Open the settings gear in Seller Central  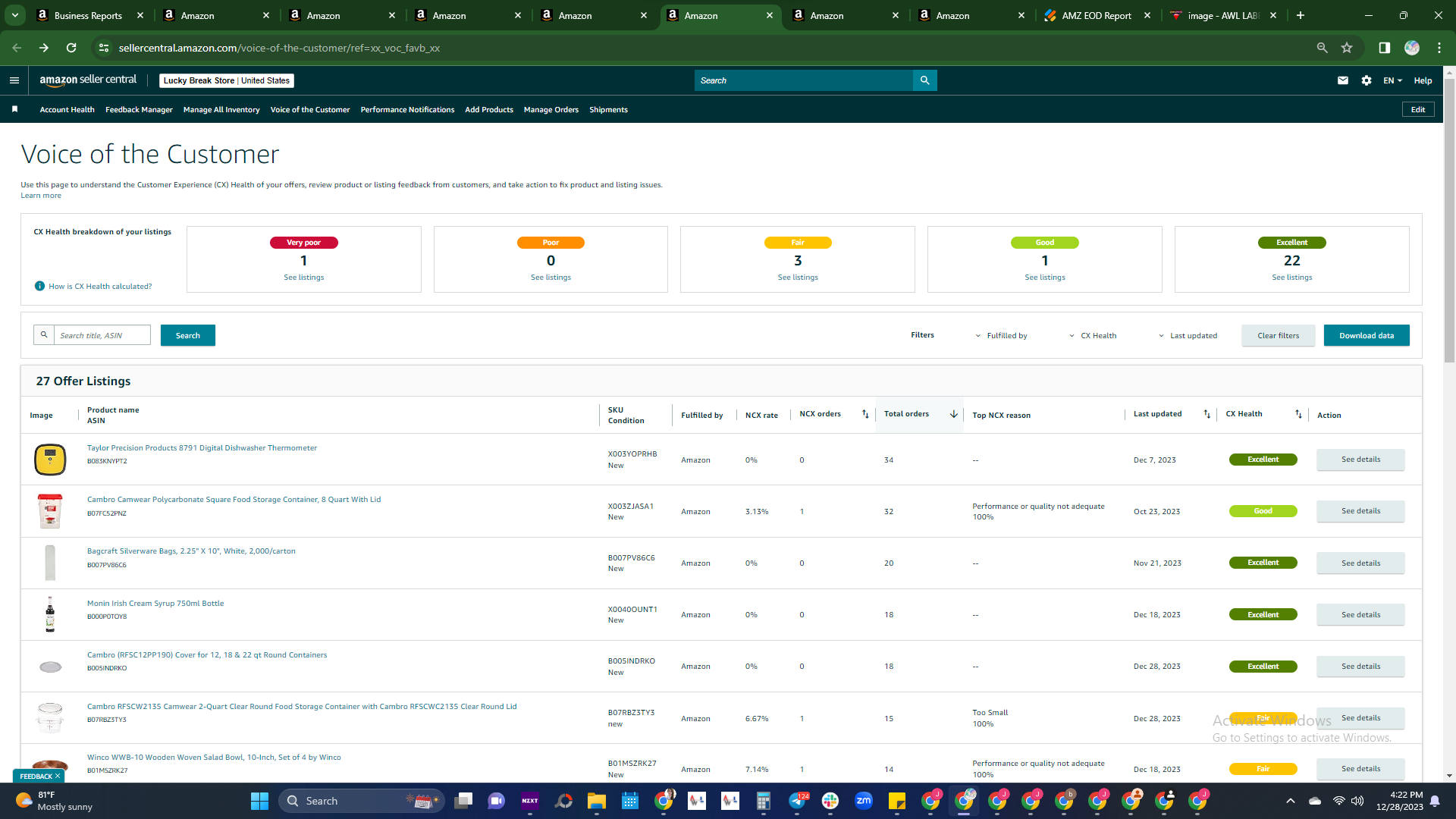(x=1367, y=80)
